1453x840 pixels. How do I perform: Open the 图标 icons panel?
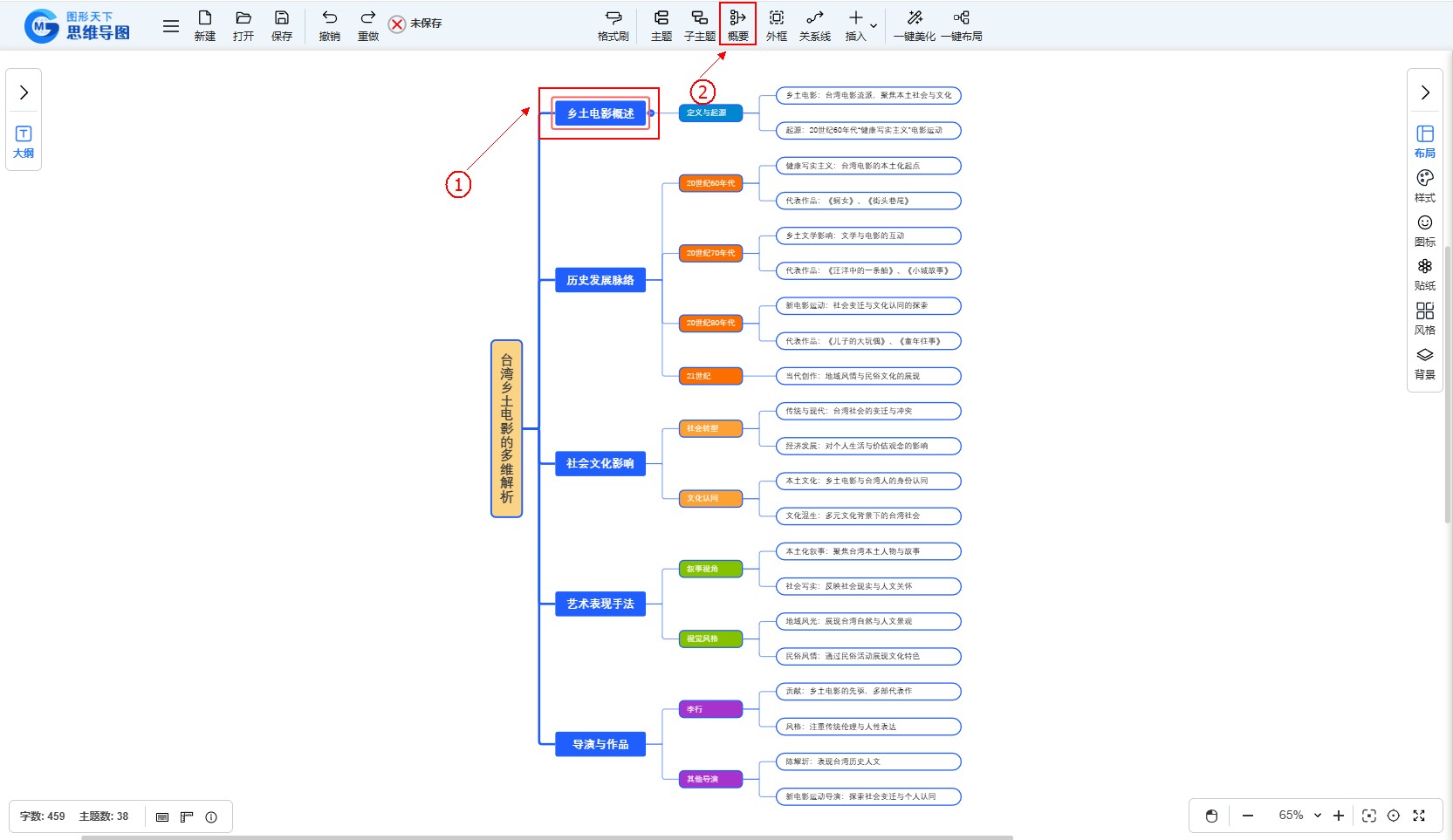(1424, 230)
